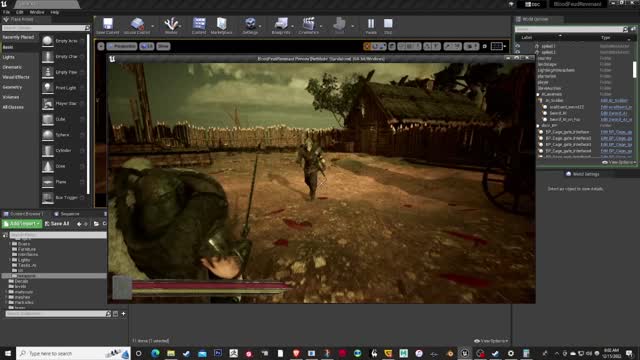Expand the Settings dropdown arrow
This screenshot has width=640, height=360.
click(x=260, y=26)
